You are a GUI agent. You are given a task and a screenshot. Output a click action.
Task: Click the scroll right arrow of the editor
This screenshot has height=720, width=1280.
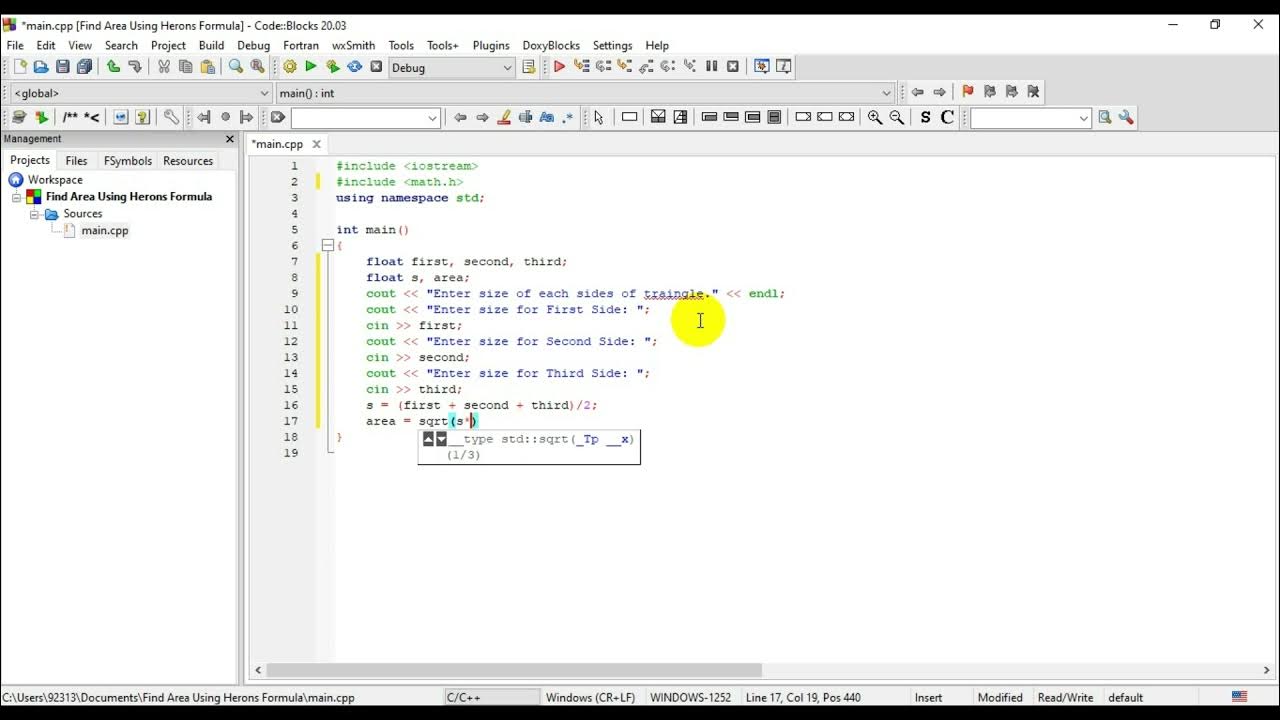point(1267,670)
